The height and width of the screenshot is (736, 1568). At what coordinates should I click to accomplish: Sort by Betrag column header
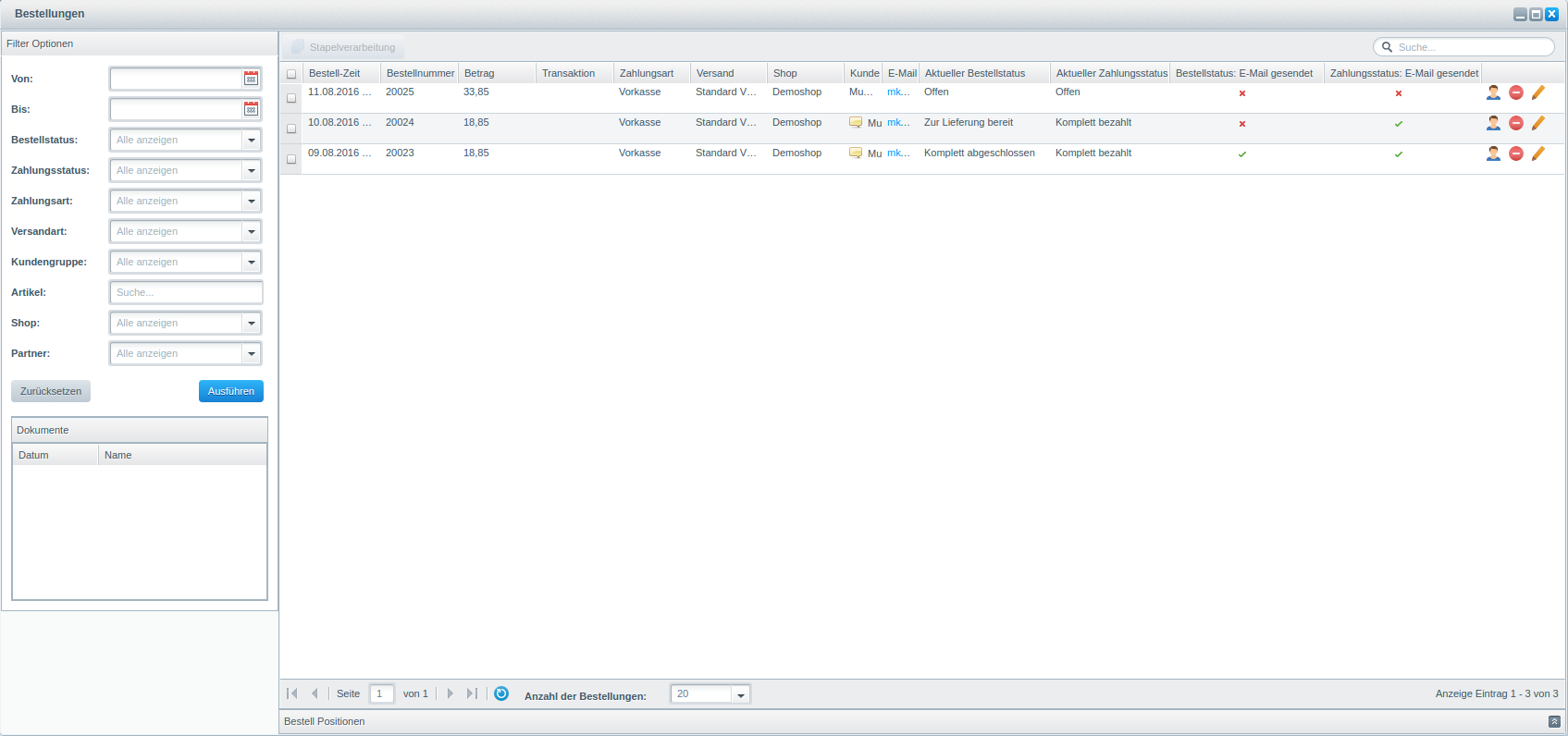click(x=498, y=73)
